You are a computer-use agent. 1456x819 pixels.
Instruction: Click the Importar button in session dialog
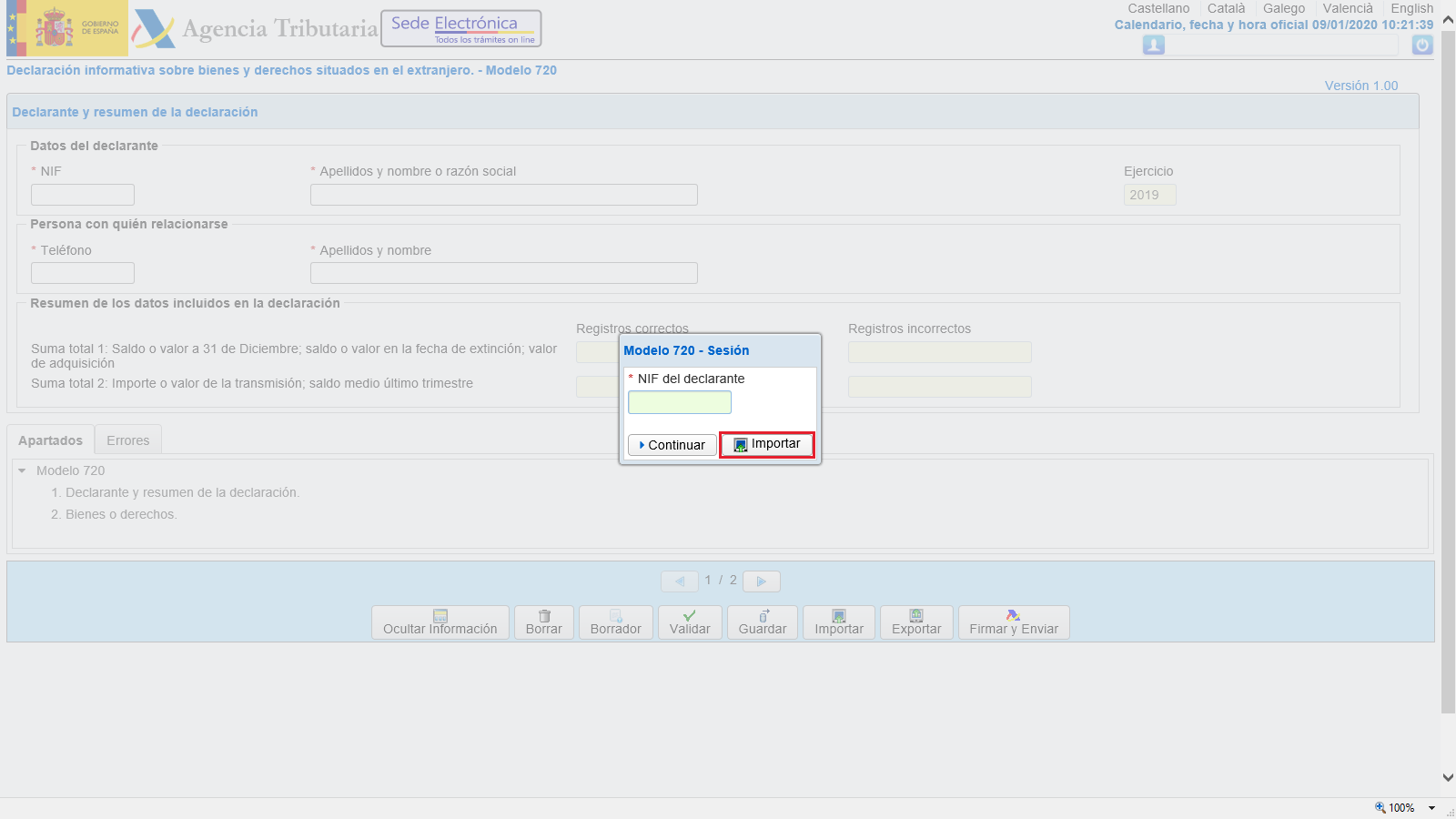click(766, 444)
